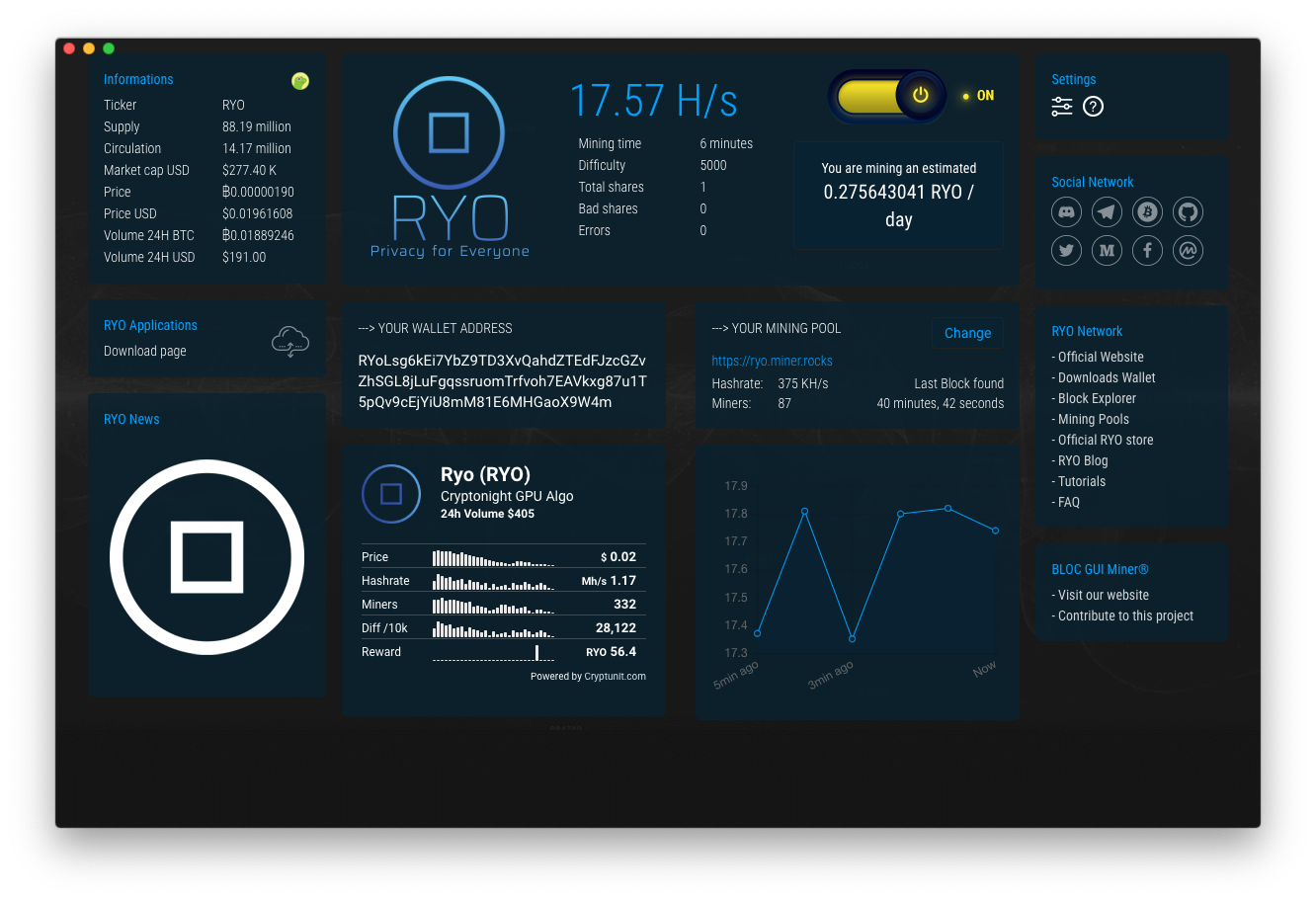Click the Social Network heading

pos(1092,182)
